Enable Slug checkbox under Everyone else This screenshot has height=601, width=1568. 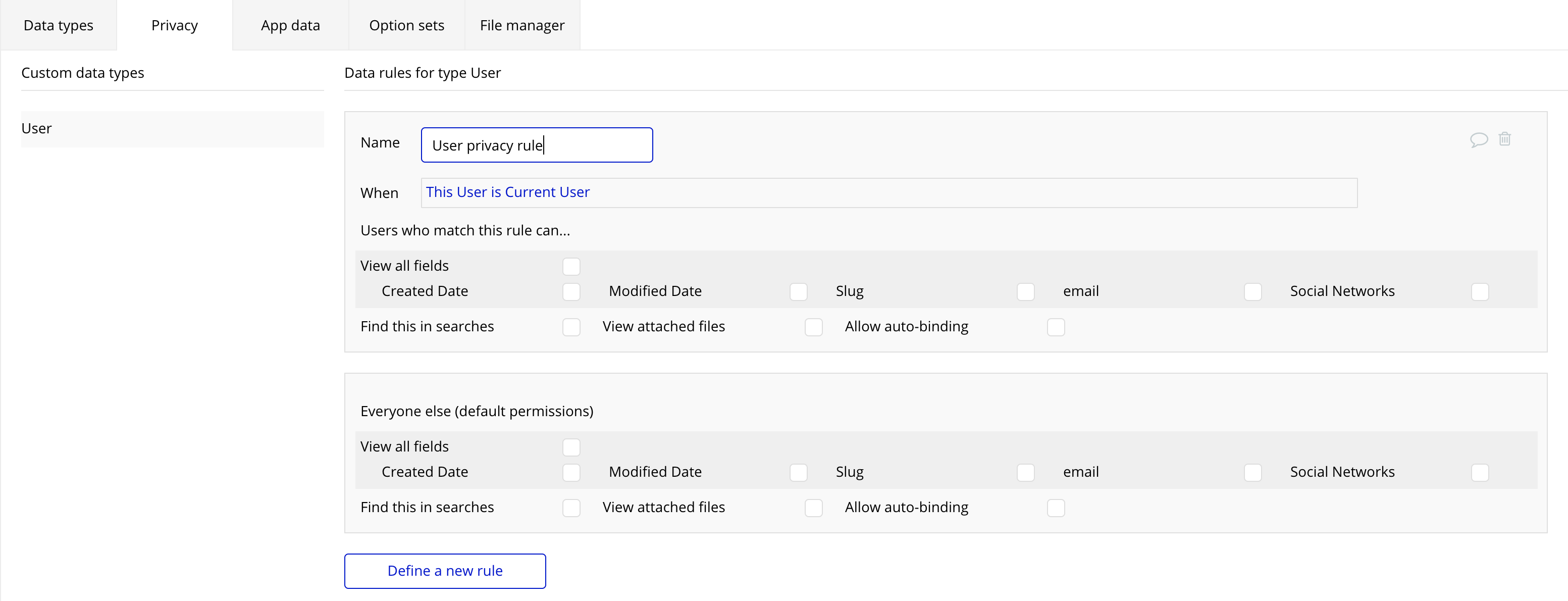[1025, 473]
